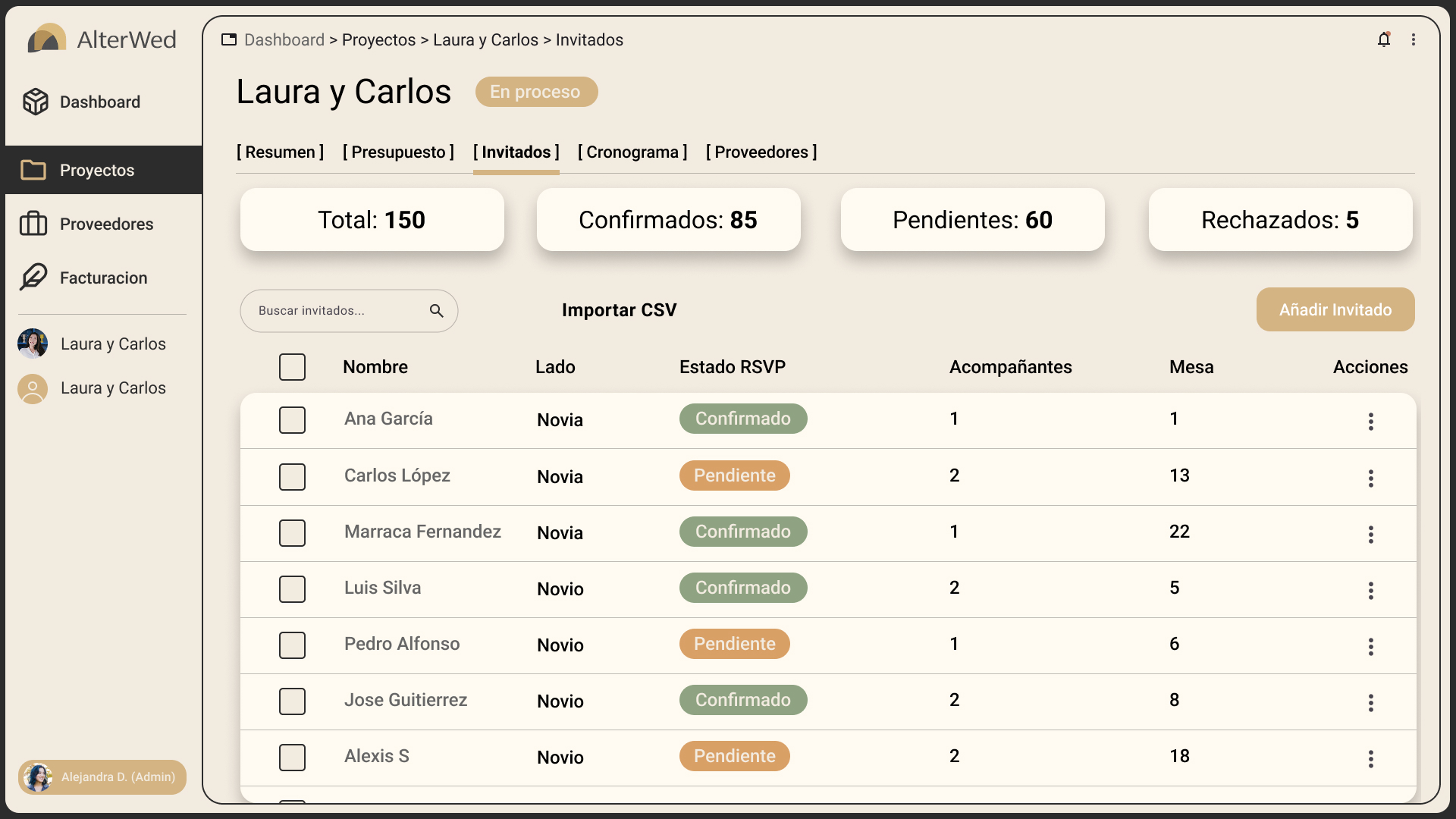Click the notification bell icon
This screenshot has height=819, width=1456.
(x=1384, y=39)
